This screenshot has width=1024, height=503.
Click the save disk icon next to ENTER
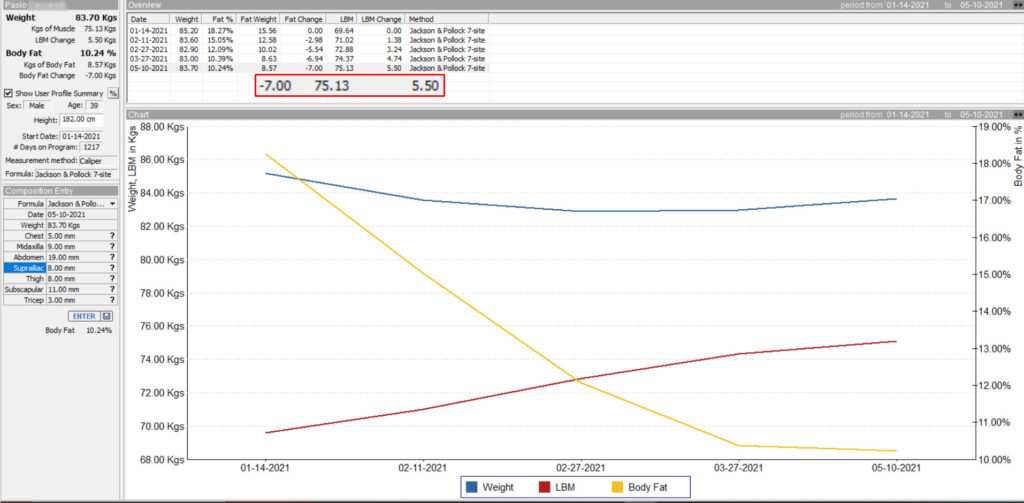tap(106, 316)
